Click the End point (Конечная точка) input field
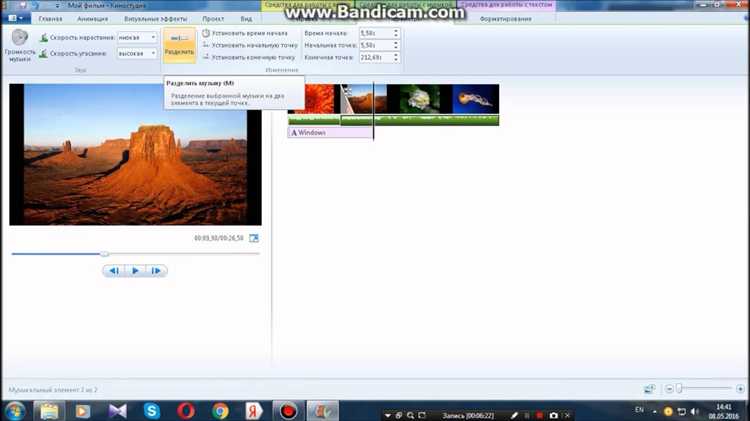750x421 pixels. (375, 57)
